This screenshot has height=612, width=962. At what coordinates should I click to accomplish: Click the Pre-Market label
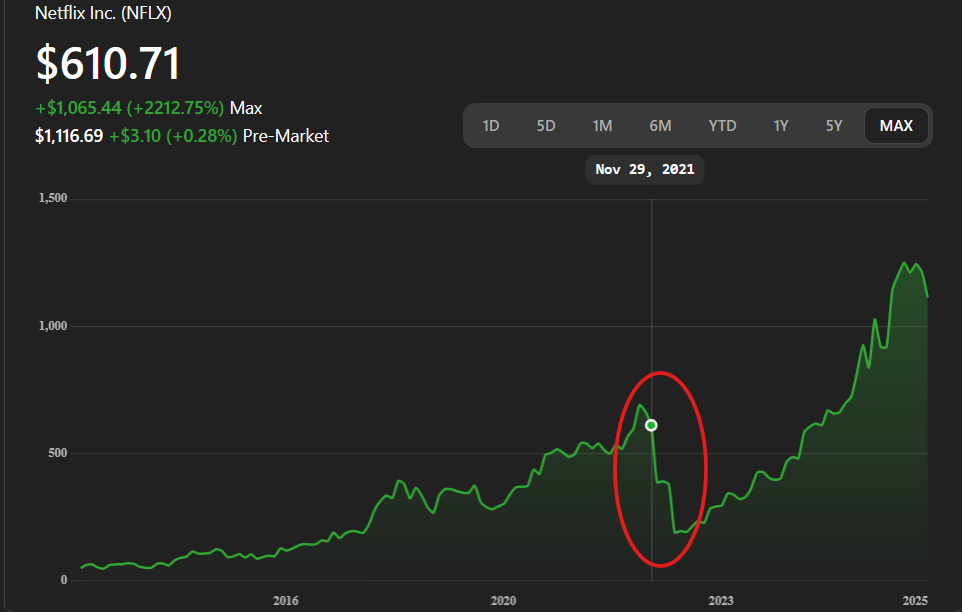pos(286,136)
